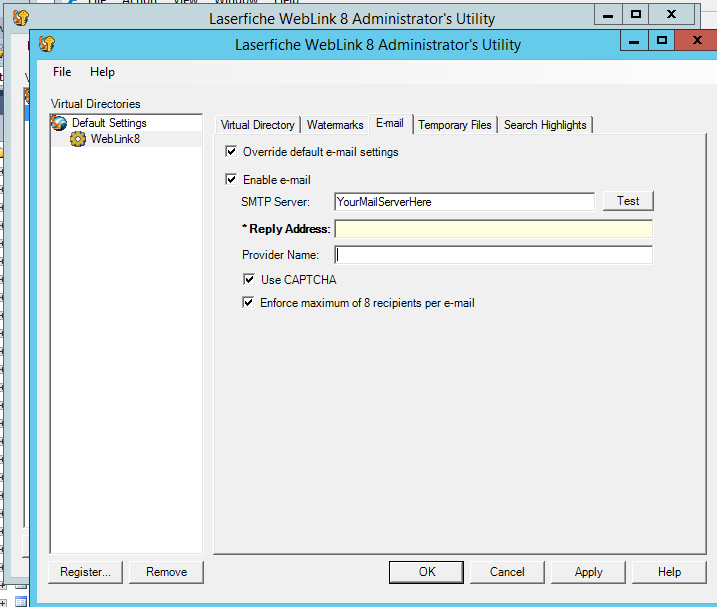This screenshot has height=607, width=717.
Task: Click the Remove button
Action: tap(166, 572)
